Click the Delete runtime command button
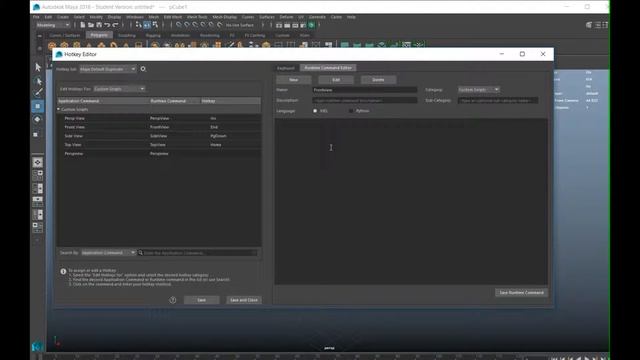 pos(378,80)
